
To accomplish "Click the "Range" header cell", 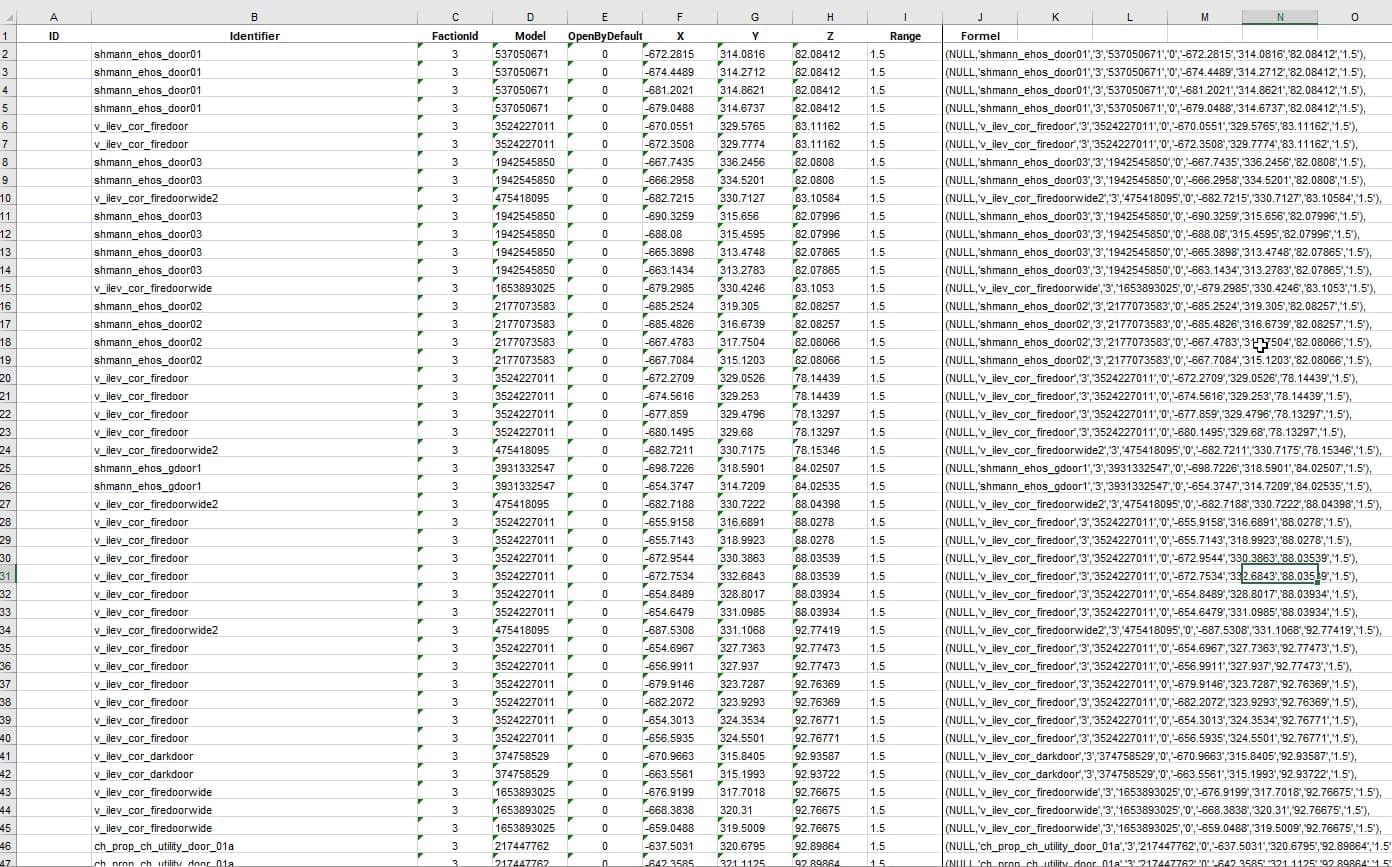I will pyautogui.click(x=905, y=36).
